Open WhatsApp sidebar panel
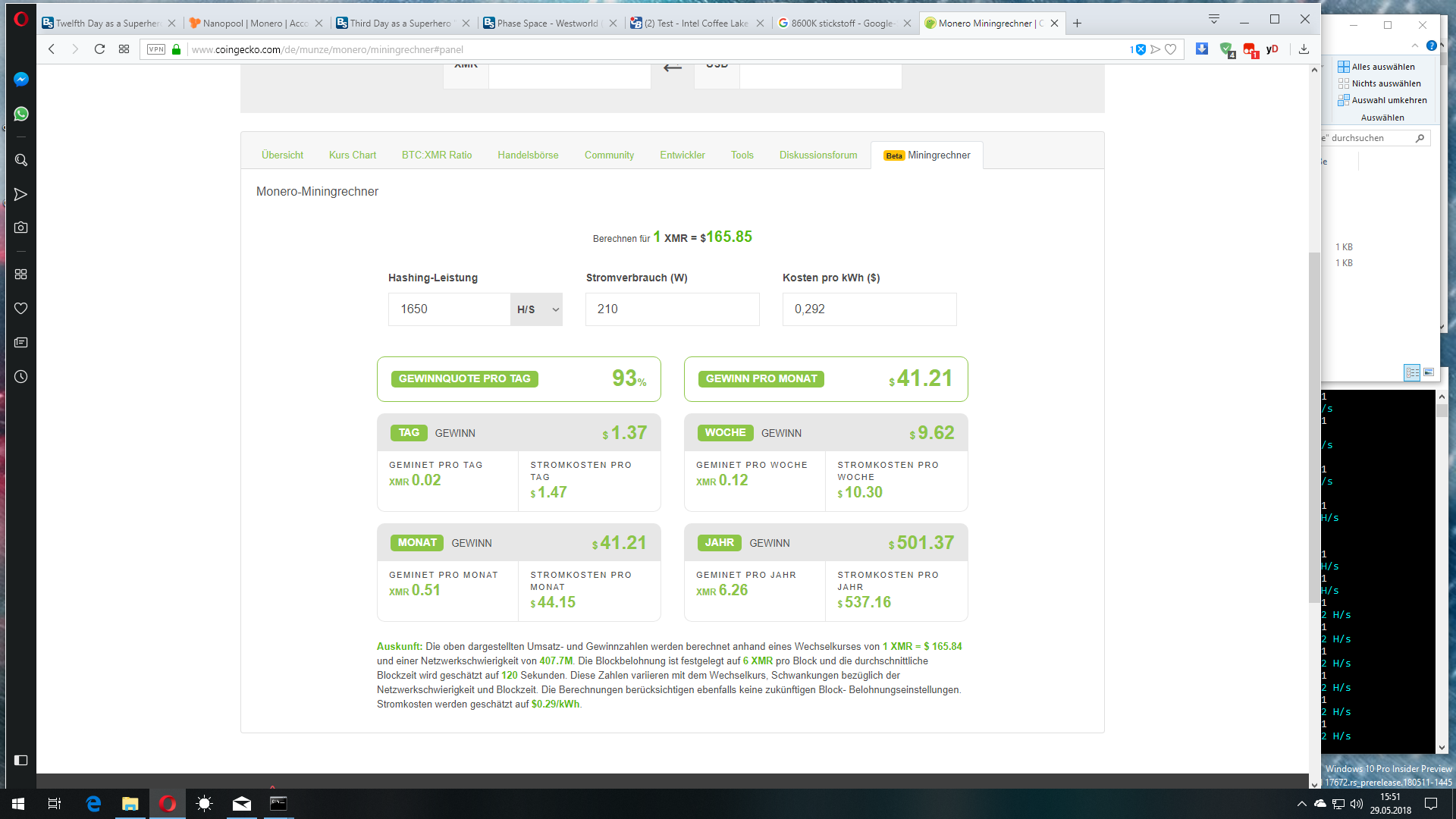The height and width of the screenshot is (819, 1456). pyautogui.click(x=21, y=114)
